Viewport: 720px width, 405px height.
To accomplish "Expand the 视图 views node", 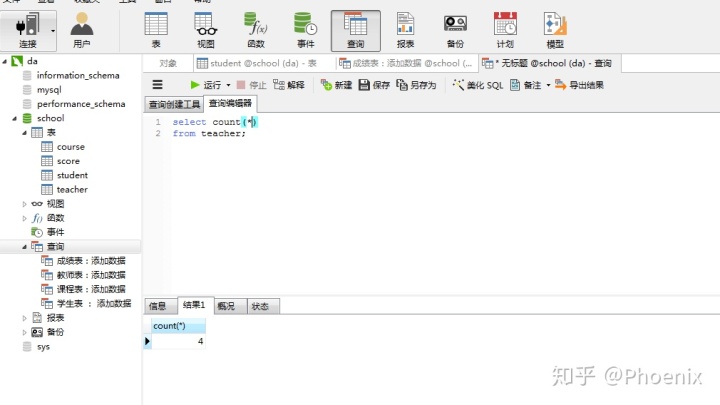I will (x=24, y=204).
